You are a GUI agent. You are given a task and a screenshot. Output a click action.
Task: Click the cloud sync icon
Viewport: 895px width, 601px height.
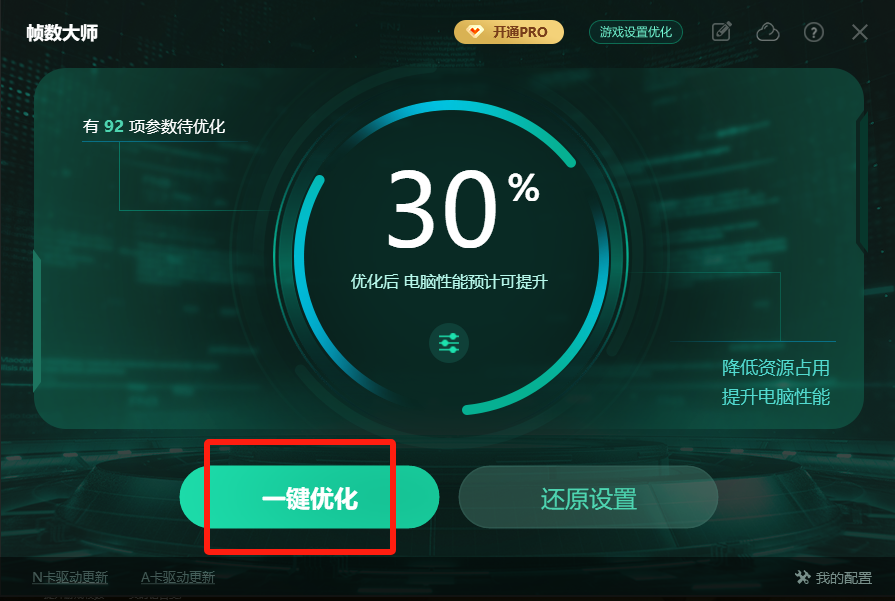768,32
